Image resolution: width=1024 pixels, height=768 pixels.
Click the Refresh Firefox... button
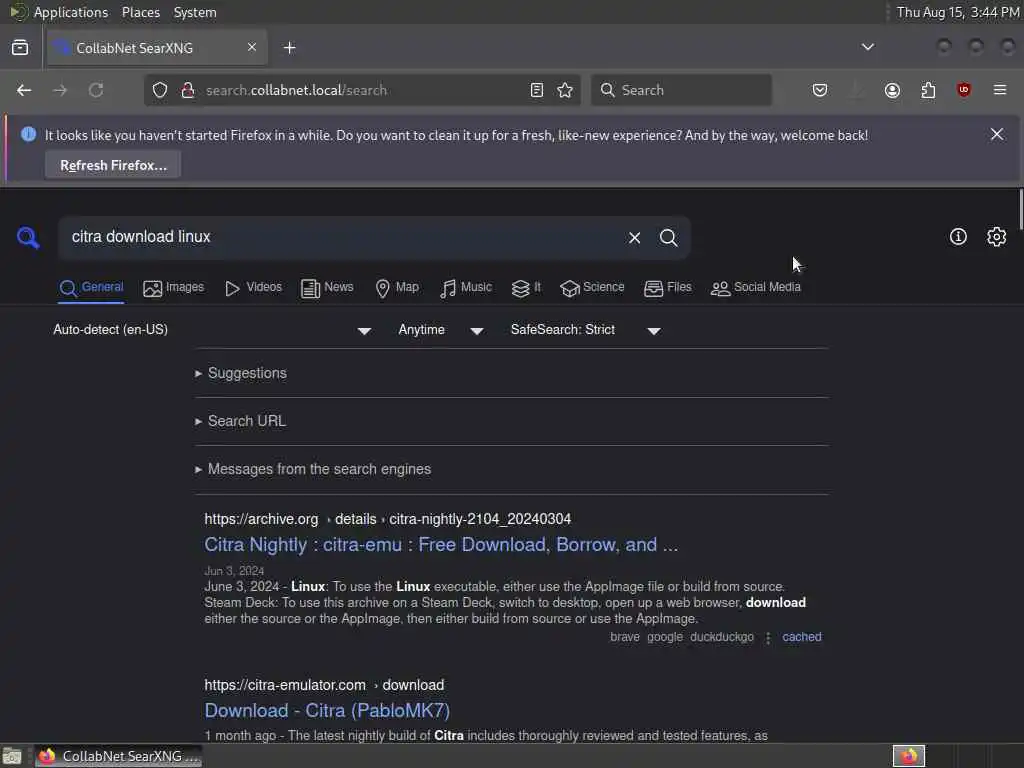pos(113,165)
